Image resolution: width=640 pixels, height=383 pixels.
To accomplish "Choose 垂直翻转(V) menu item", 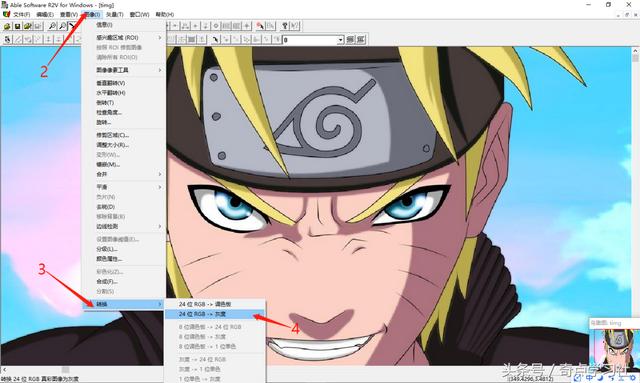I will tap(124, 83).
